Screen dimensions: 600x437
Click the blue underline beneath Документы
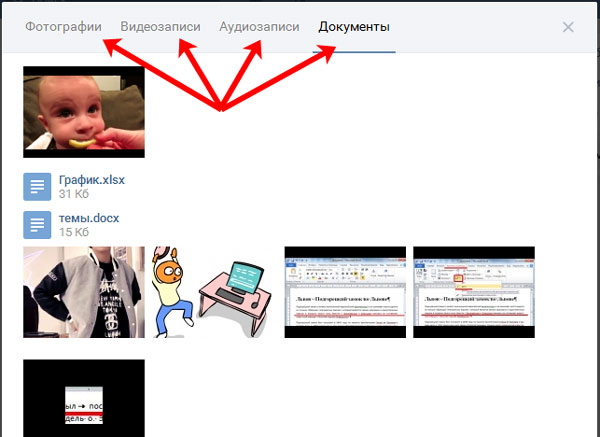(x=354, y=51)
